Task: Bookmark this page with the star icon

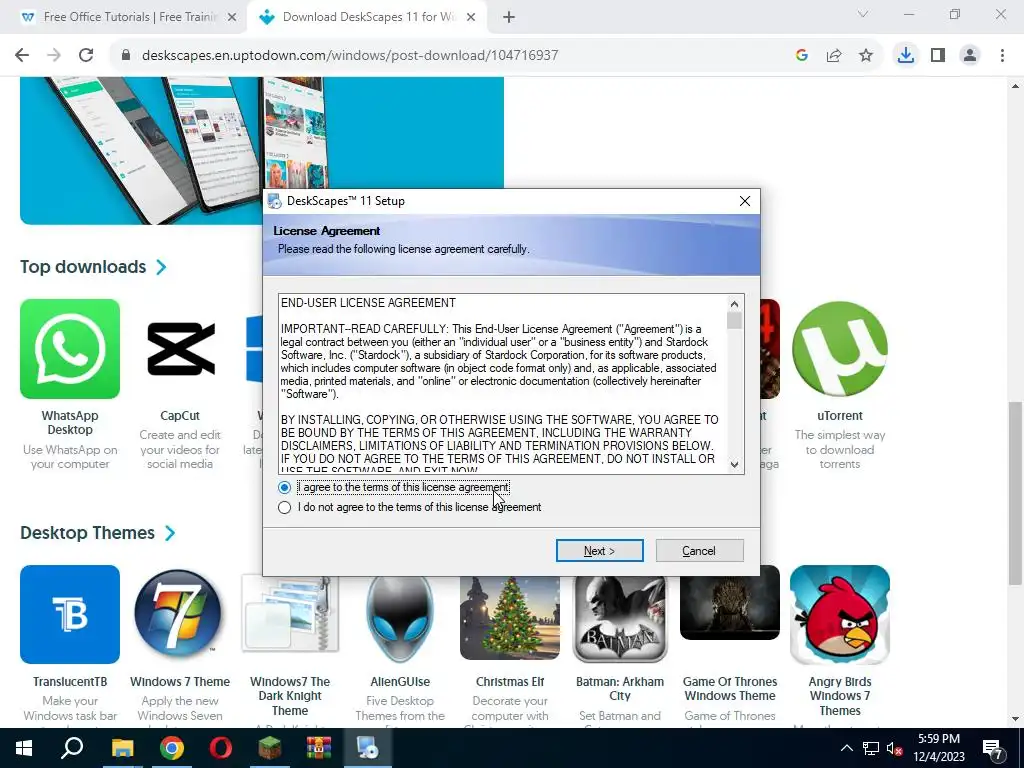Action: tap(866, 56)
